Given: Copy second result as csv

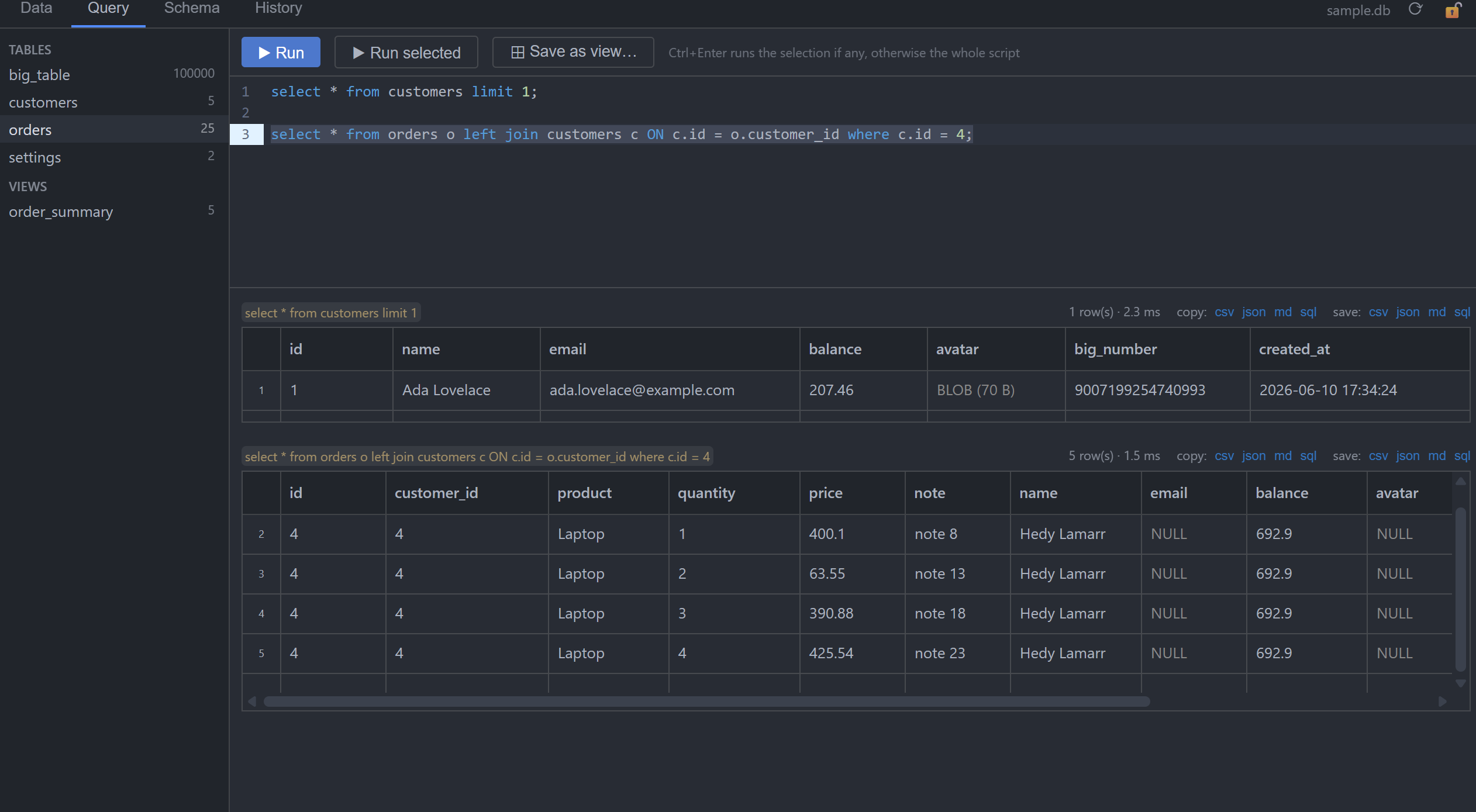Looking at the screenshot, I should [1224, 456].
